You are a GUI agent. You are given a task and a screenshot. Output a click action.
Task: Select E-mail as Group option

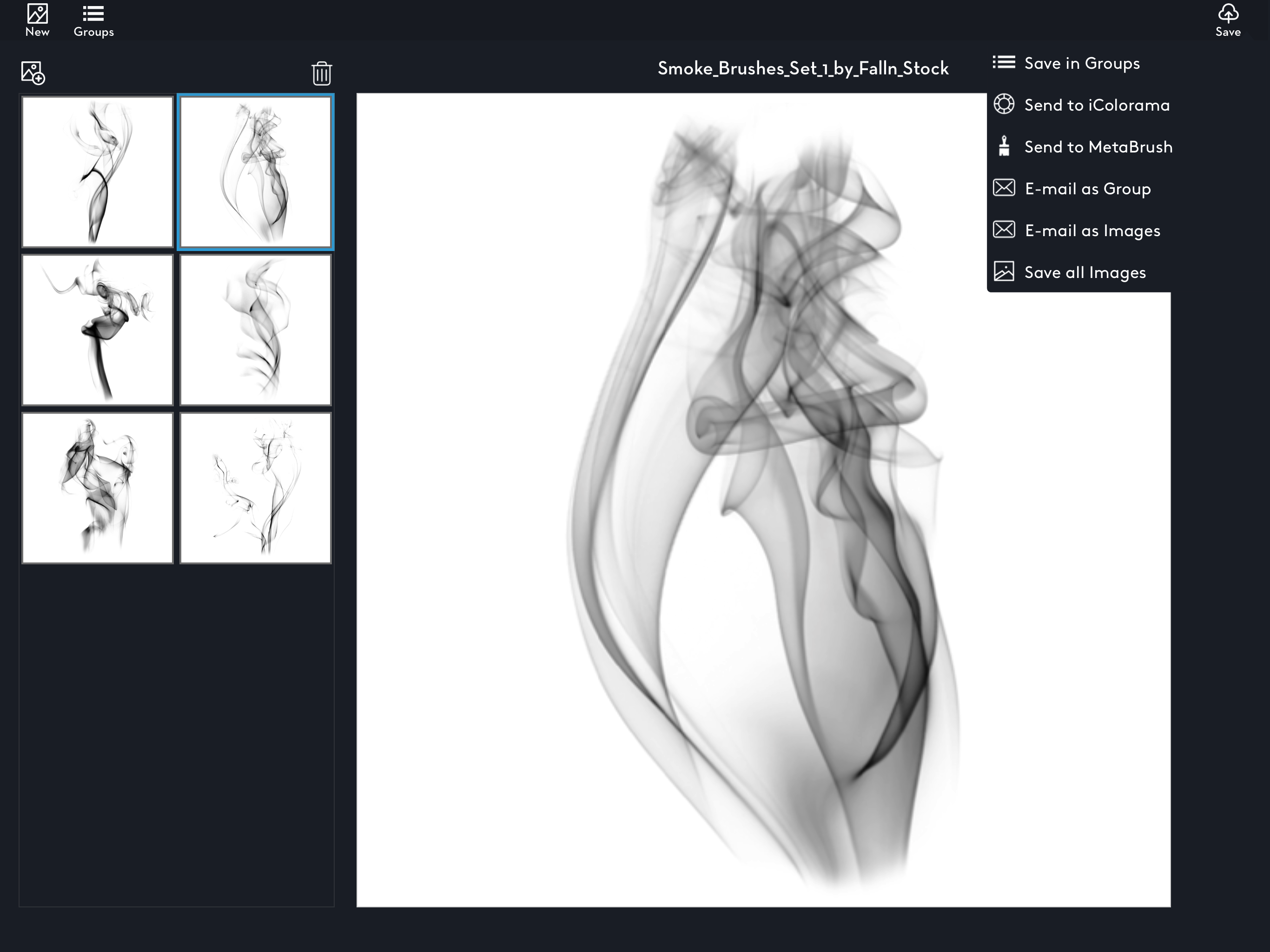[x=1087, y=189]
